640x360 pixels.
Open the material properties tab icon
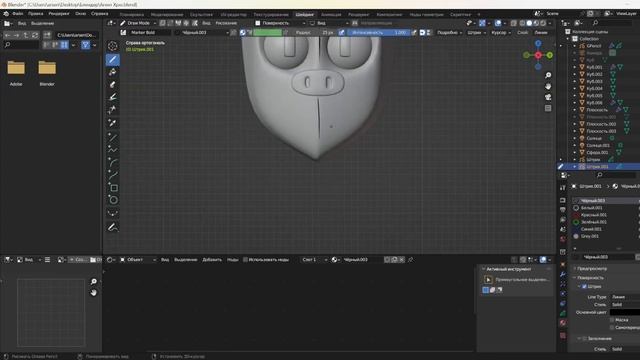[x=563, y=323]
